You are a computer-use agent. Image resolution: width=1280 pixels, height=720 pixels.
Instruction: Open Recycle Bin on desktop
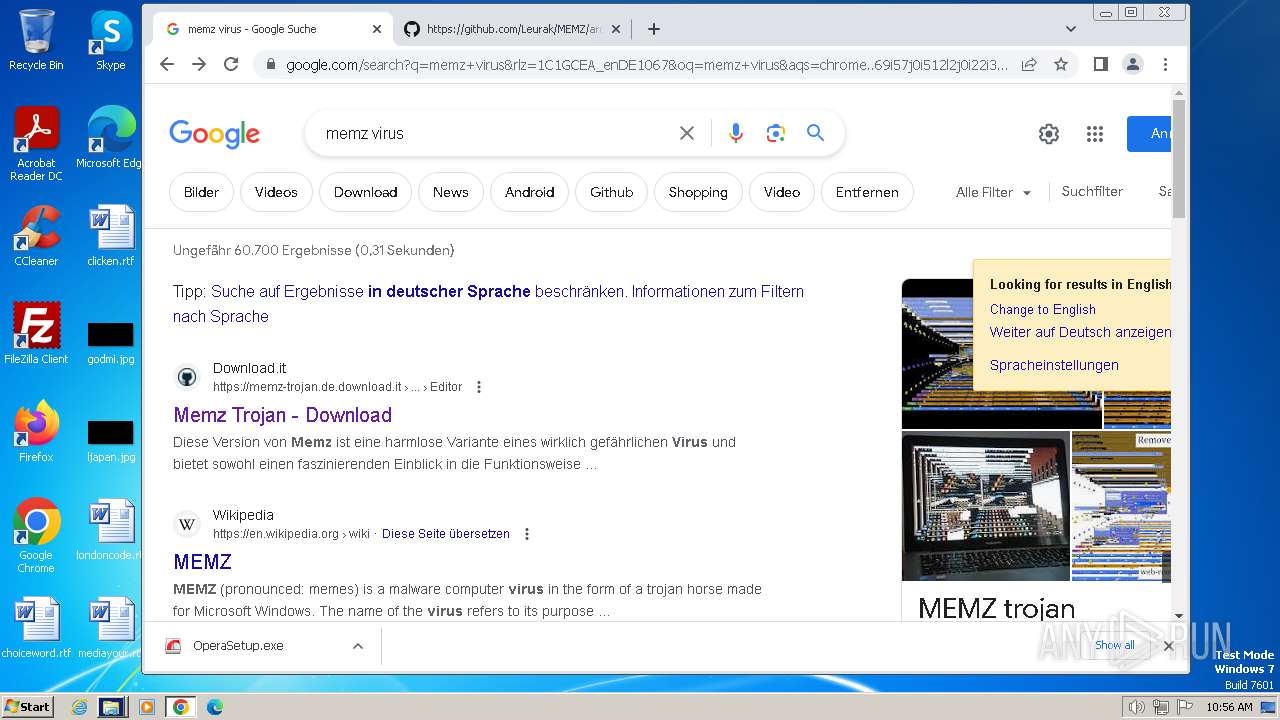pos(36,40)
